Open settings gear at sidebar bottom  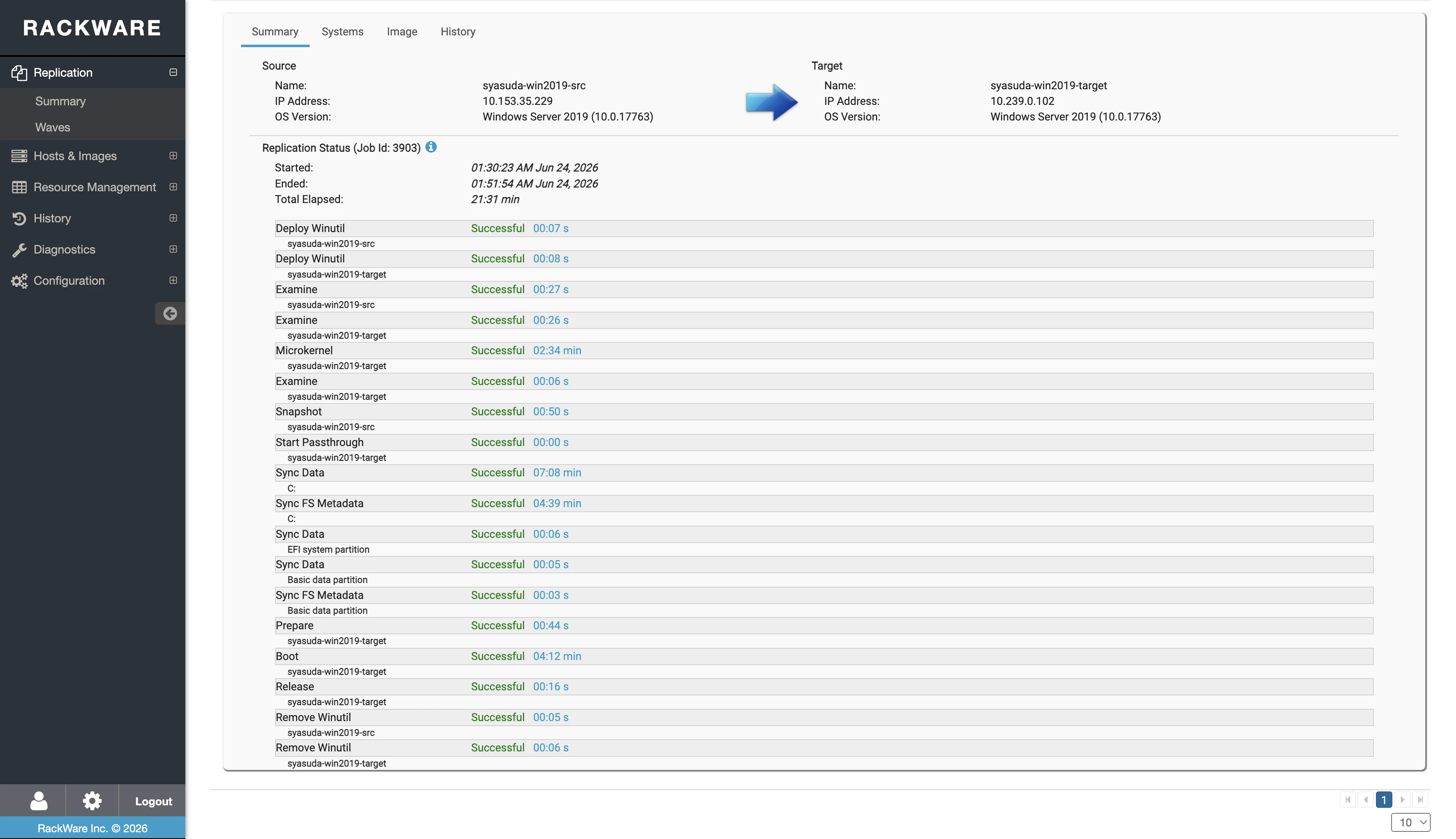pyautogui.click(x=92, y=800)
